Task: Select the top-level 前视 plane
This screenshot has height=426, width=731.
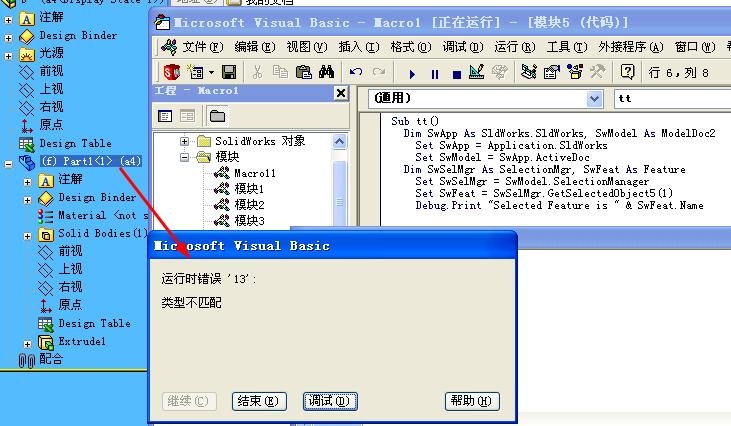Action: tap(51, 71)
